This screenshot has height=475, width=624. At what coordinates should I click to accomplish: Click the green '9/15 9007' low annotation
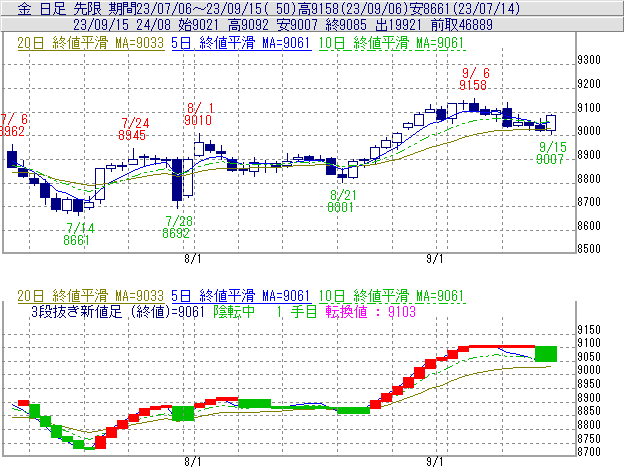point(551,153)
